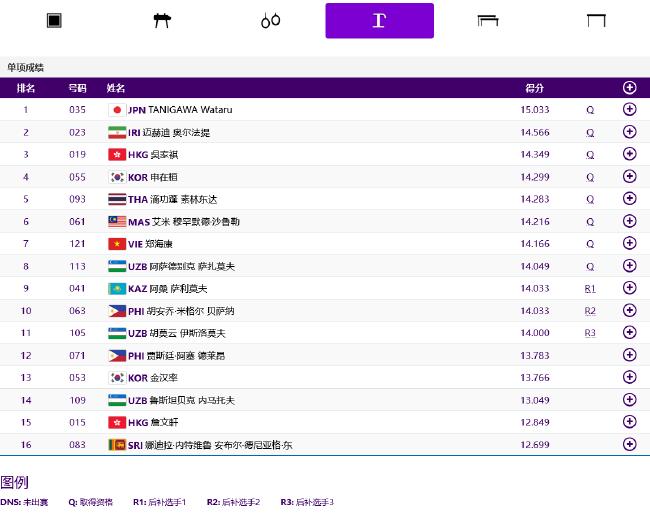This screenshot has height=516, width=650.
Task: Click the Iran flag icon
Action: [x=117, y=132]
